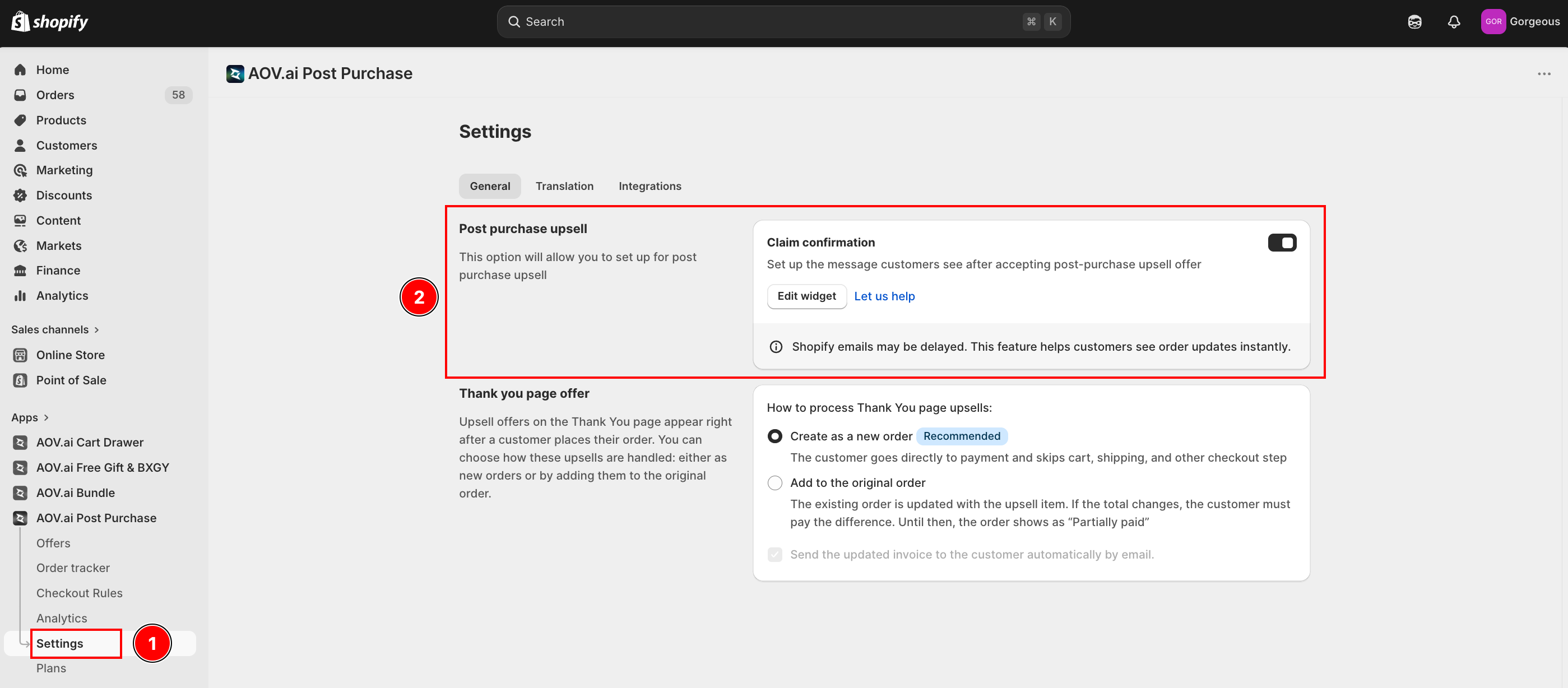The image size is (1568, 688).
Task: Click the AOV.ai Bundle label
Action: 76,492
